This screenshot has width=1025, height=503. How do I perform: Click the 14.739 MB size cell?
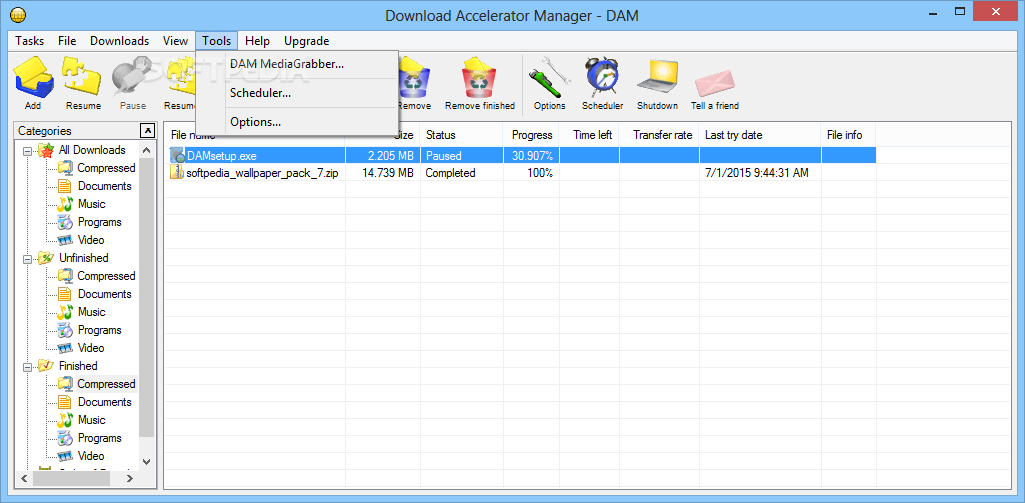(x=382, y=173)
